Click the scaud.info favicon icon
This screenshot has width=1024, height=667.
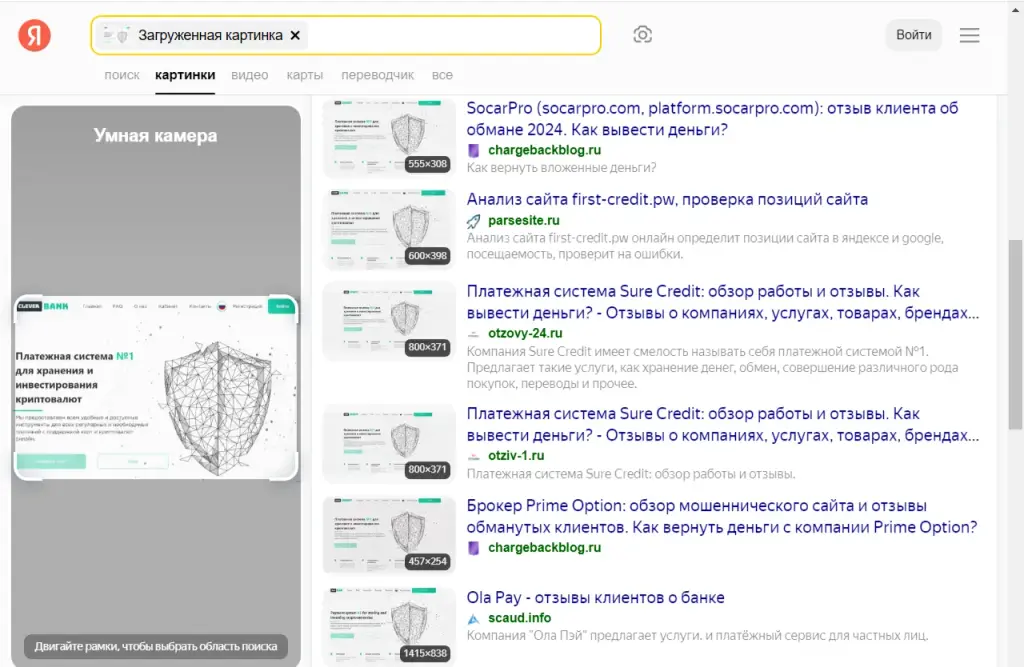point(473,618)
